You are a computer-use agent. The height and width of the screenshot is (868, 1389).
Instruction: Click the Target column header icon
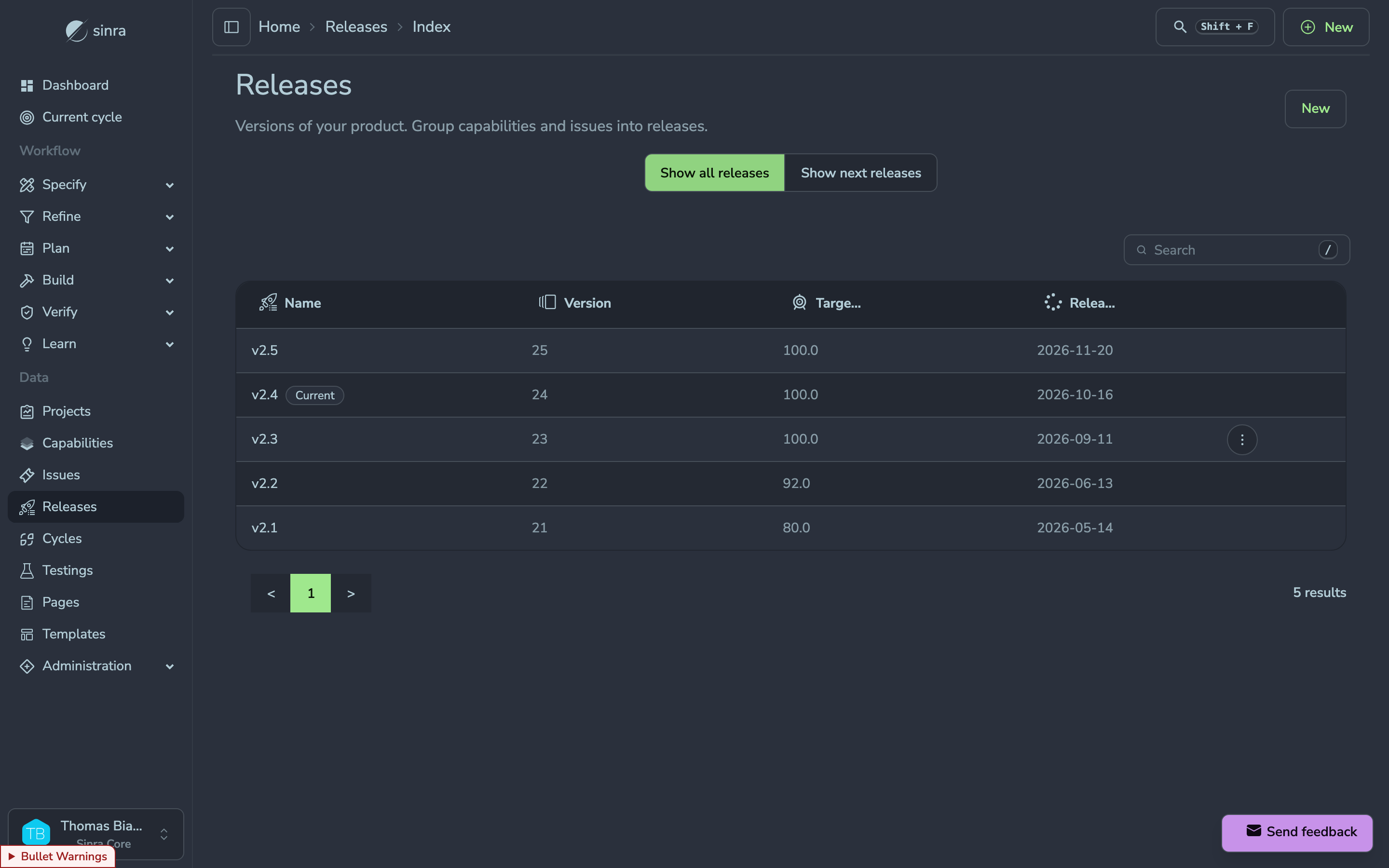tap(800, 302)
